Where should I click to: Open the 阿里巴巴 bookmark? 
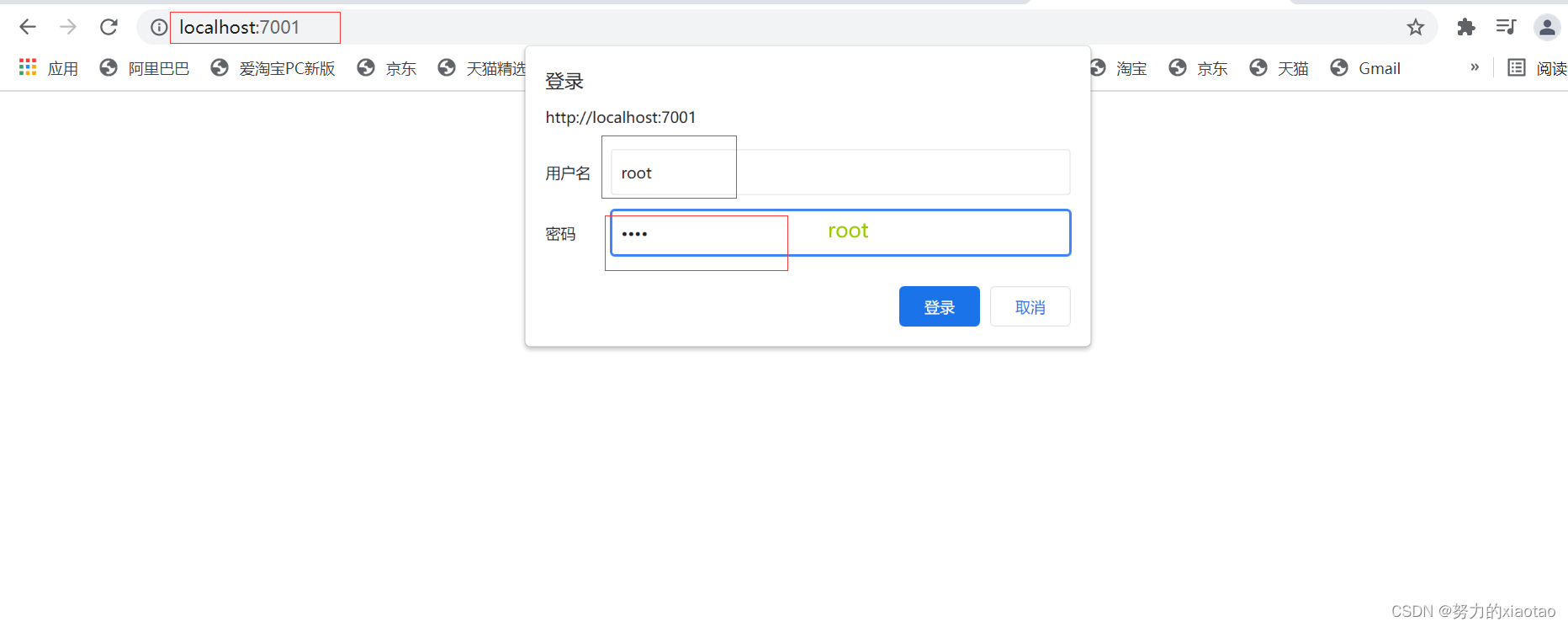tap(145, 68)
